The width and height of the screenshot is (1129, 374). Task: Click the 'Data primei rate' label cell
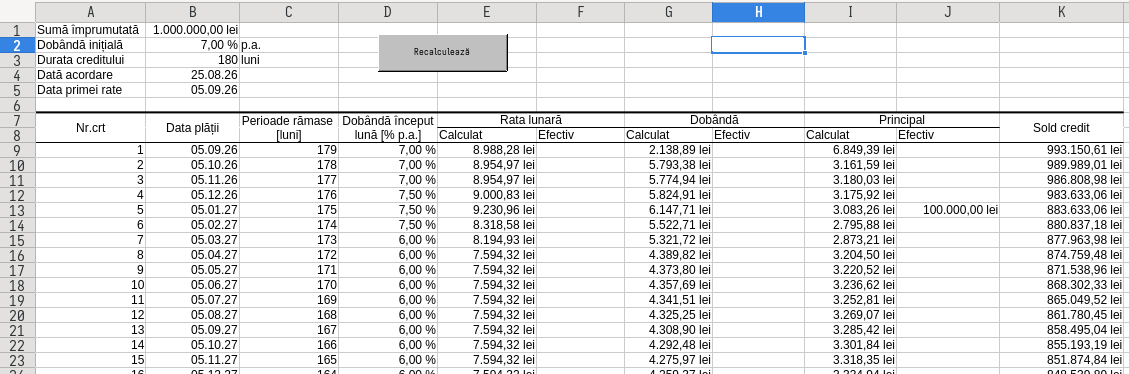tap(91, 90)
